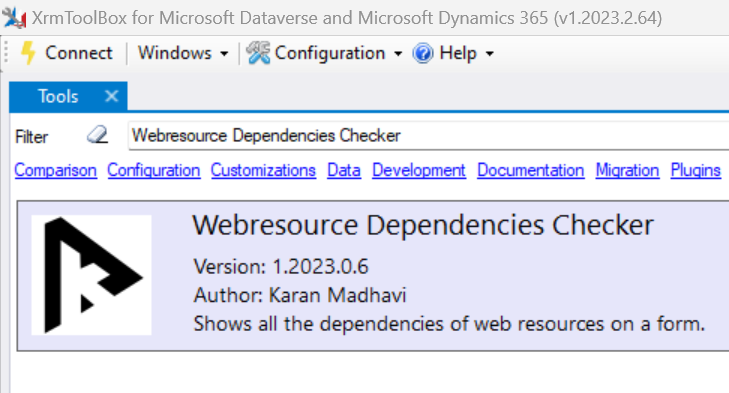Filter tools by Plugins category
This screenshot has width=729, height=393.
tap(696, 170)
